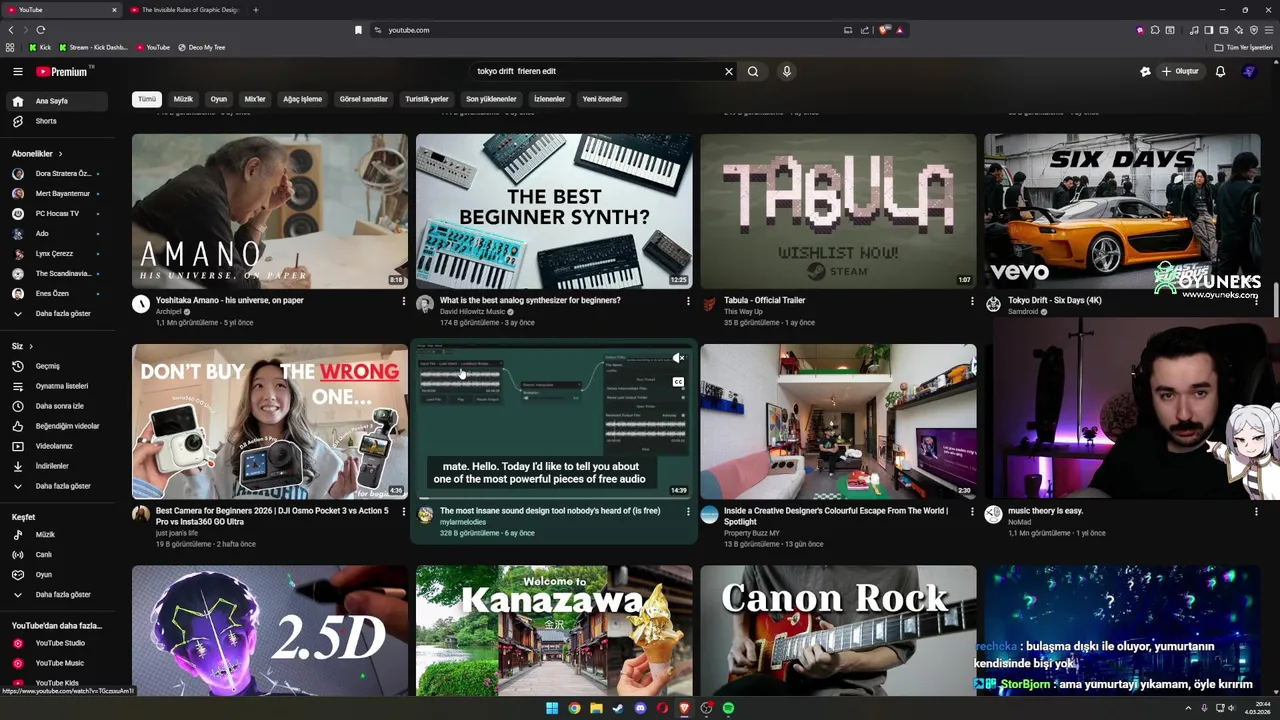1280x720 pixels.
Task: Open the Kick bookmark
Action: click(x=40, y=47)
